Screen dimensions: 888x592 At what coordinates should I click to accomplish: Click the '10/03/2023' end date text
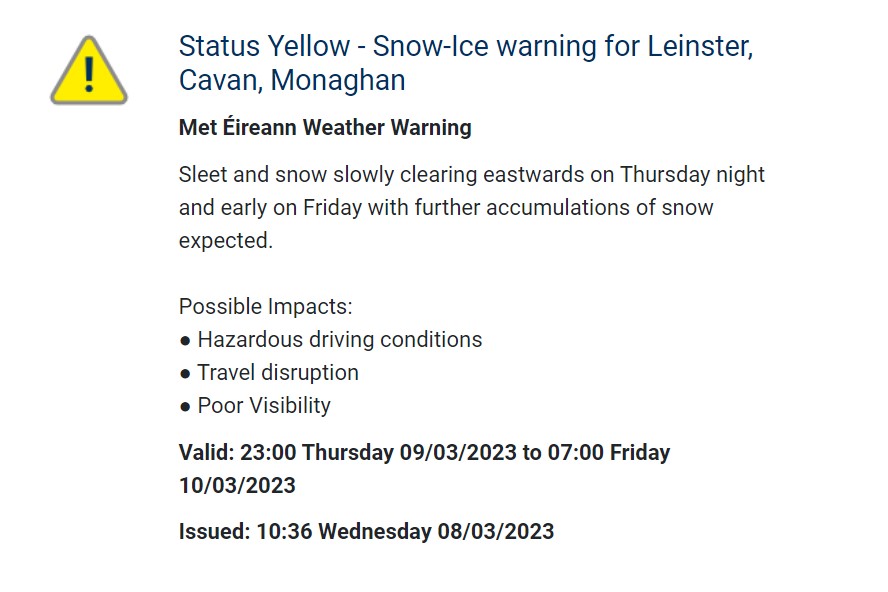[237, 485]
